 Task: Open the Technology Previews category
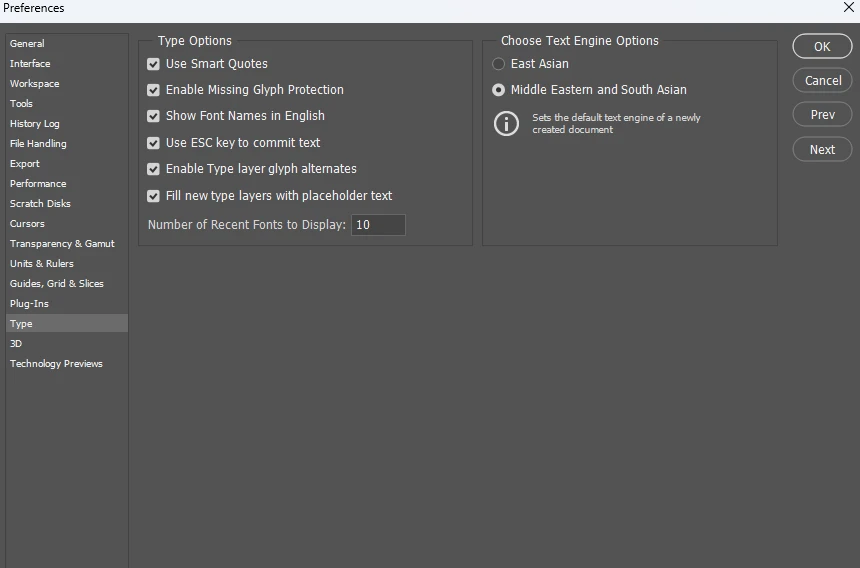tap(67, 363)
